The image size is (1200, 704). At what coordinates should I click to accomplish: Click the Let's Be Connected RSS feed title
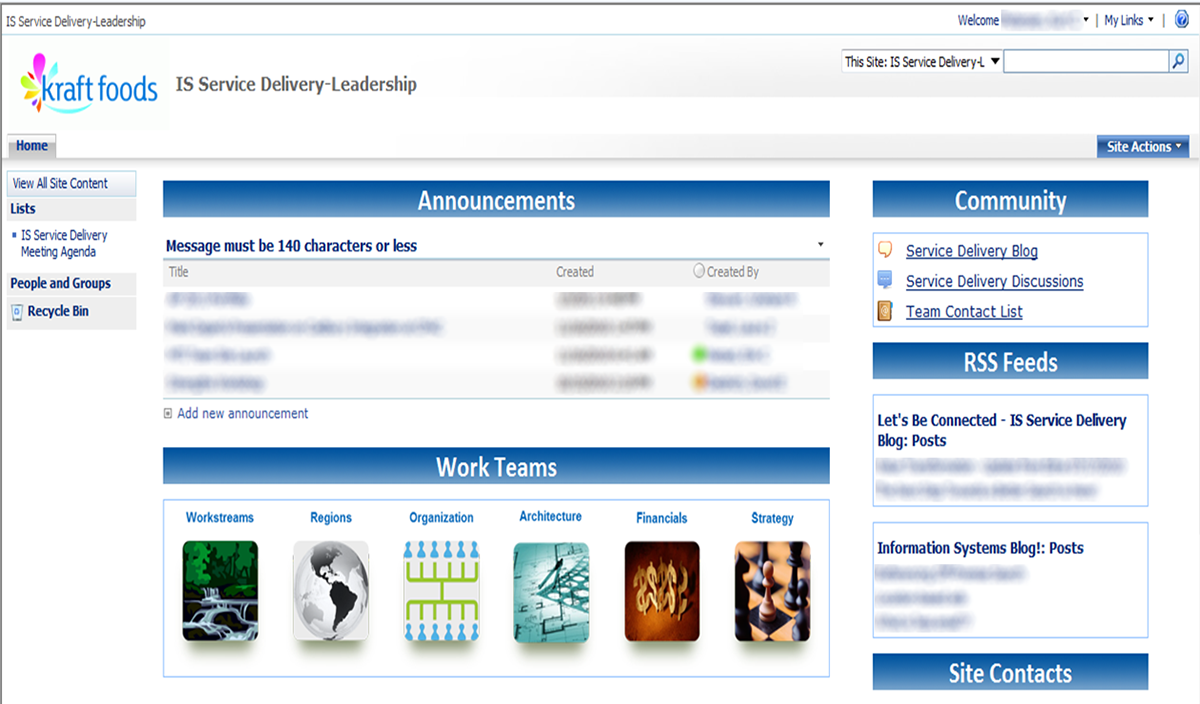coord(1002,430)
